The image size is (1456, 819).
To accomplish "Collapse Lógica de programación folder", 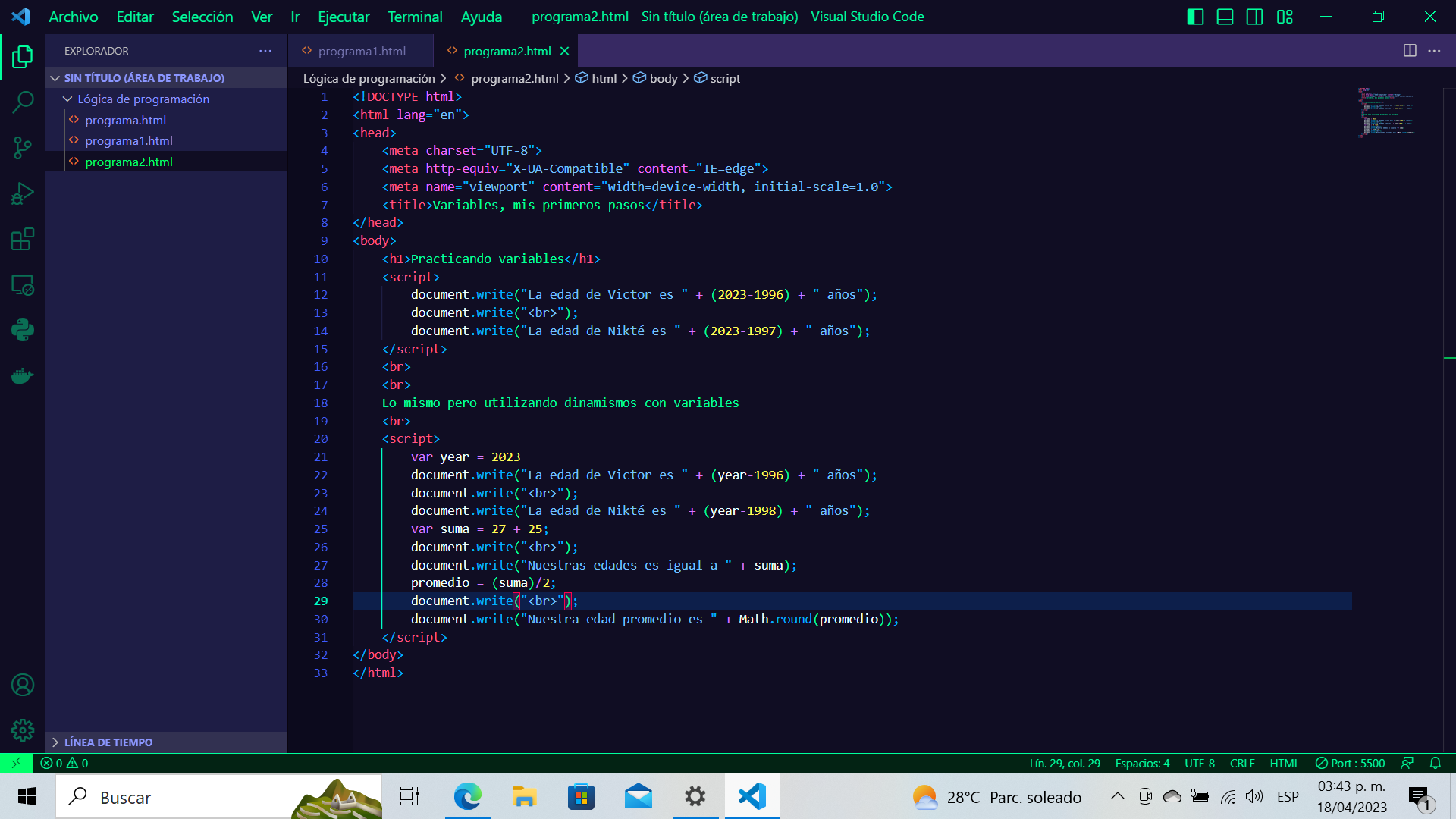I will click(143, 99).
